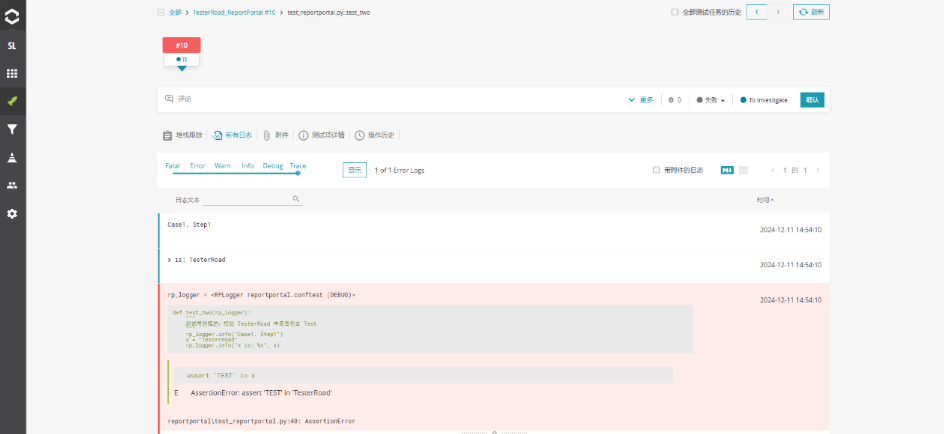Image resolution: width=944 pixels, height=434 pixels.
Task: Set log level slider to Error
Action: (x=197, y=166)
